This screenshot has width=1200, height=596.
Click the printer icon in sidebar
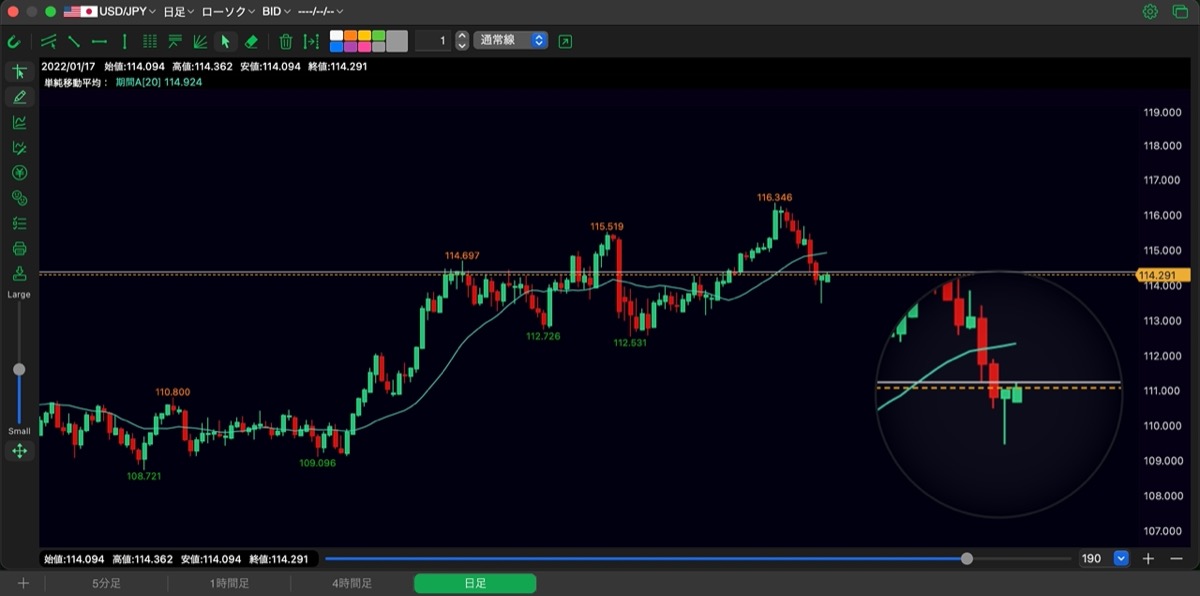(x=19, y=249)
